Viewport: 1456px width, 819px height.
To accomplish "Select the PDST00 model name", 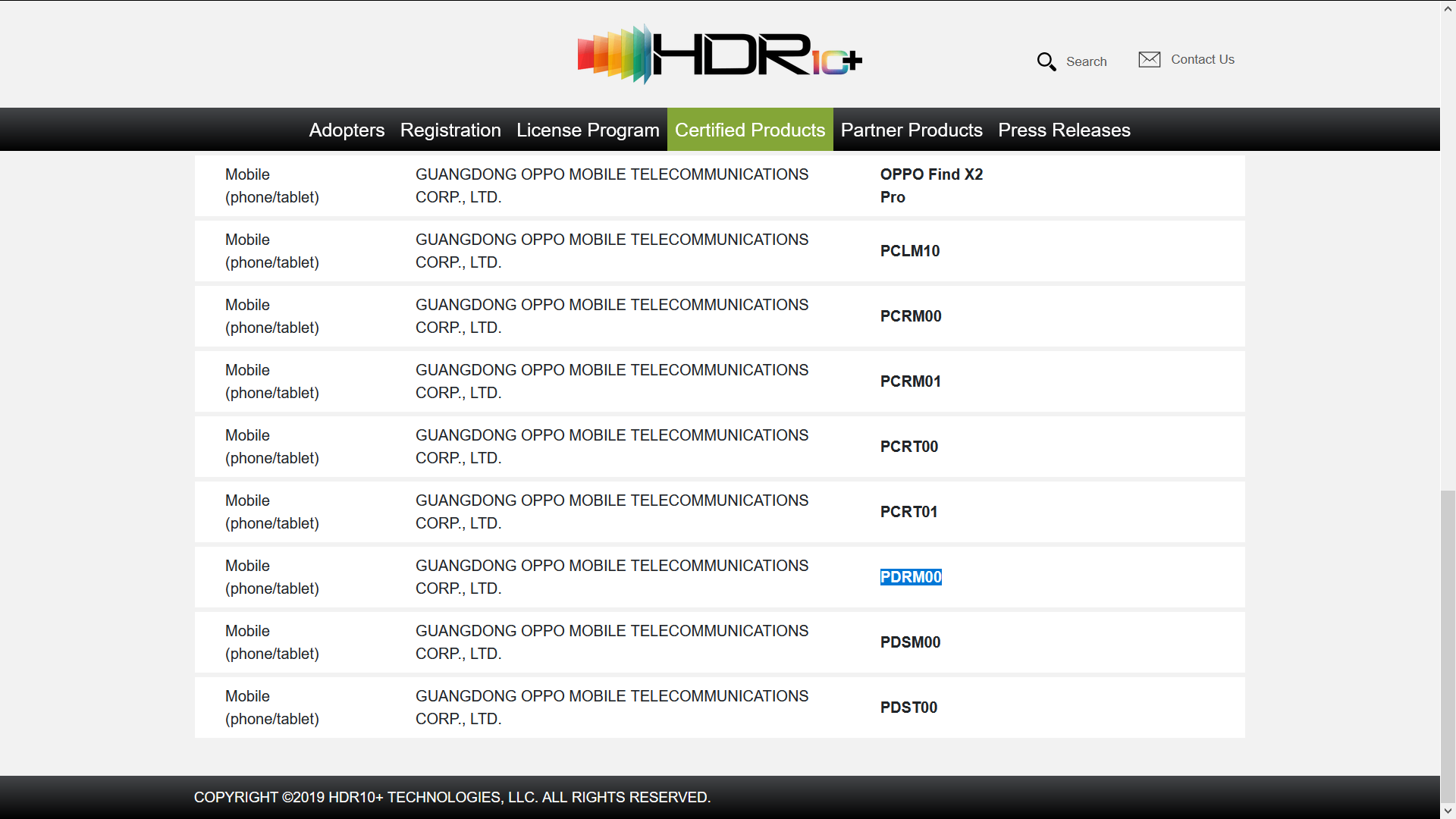I will coord(908,708).
